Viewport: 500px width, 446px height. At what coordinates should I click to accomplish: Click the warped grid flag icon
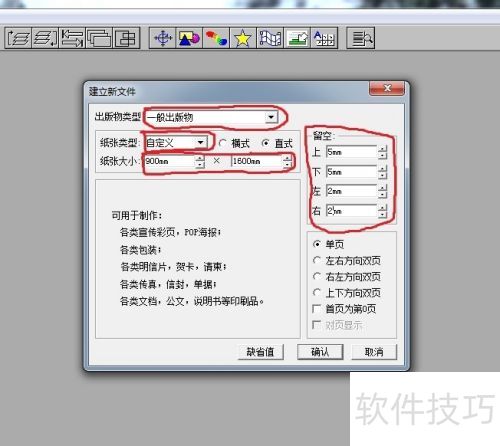tap(270, 38)
